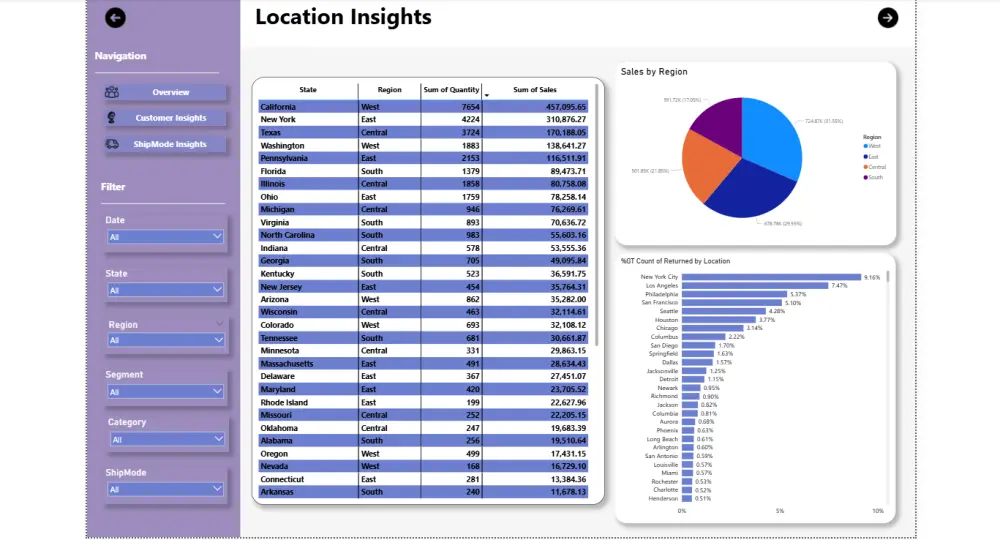Select the Philadelphia bar

735,294
